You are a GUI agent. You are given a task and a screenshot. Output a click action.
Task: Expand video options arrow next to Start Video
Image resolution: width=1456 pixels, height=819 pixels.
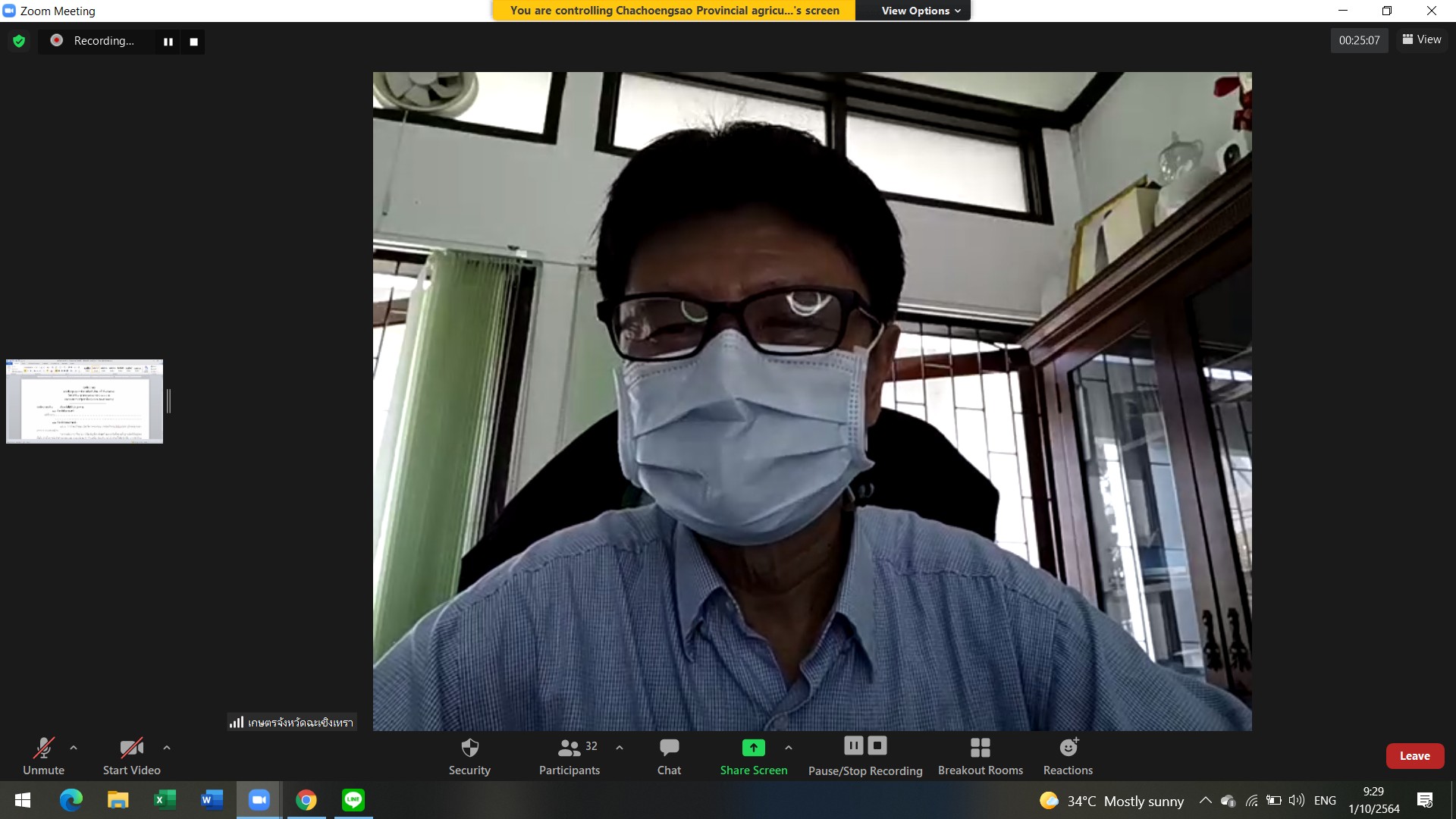pos(167,748)
